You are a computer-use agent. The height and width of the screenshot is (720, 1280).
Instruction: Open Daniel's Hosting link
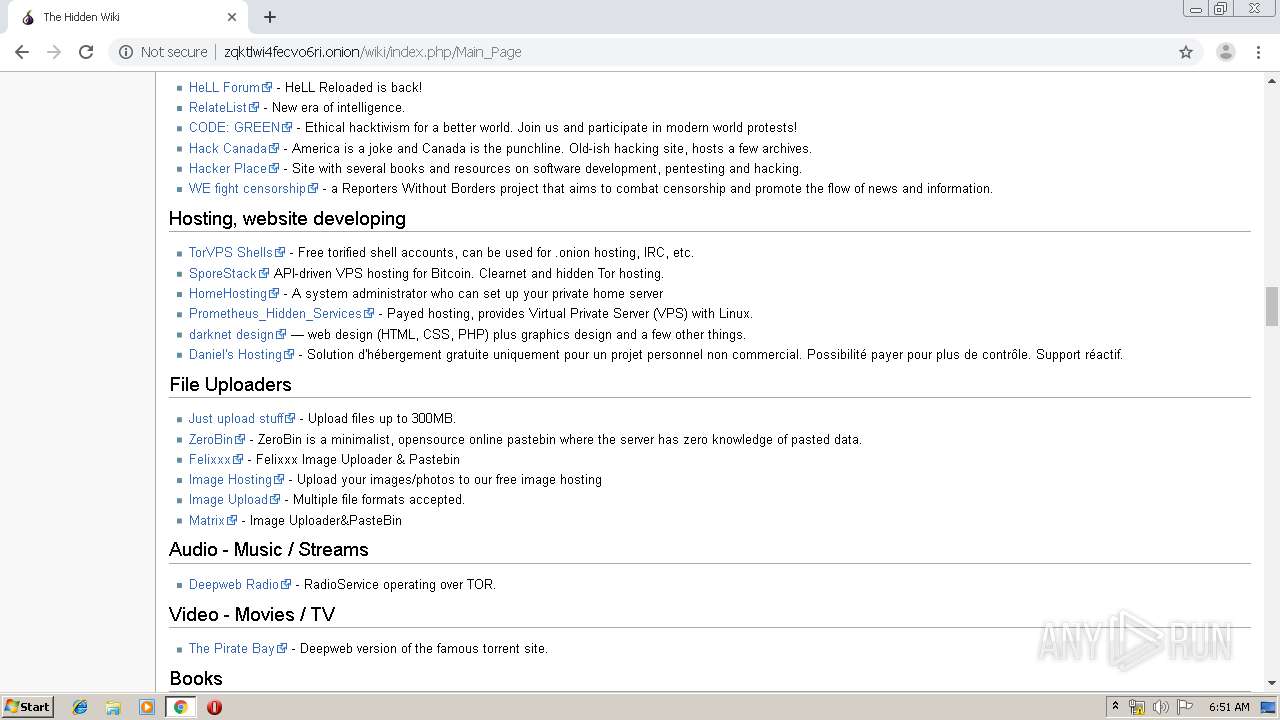235,354
